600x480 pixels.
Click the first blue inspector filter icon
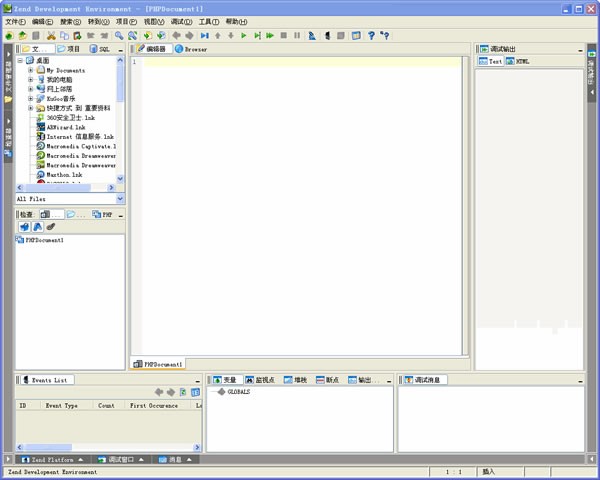pos(24,227)
